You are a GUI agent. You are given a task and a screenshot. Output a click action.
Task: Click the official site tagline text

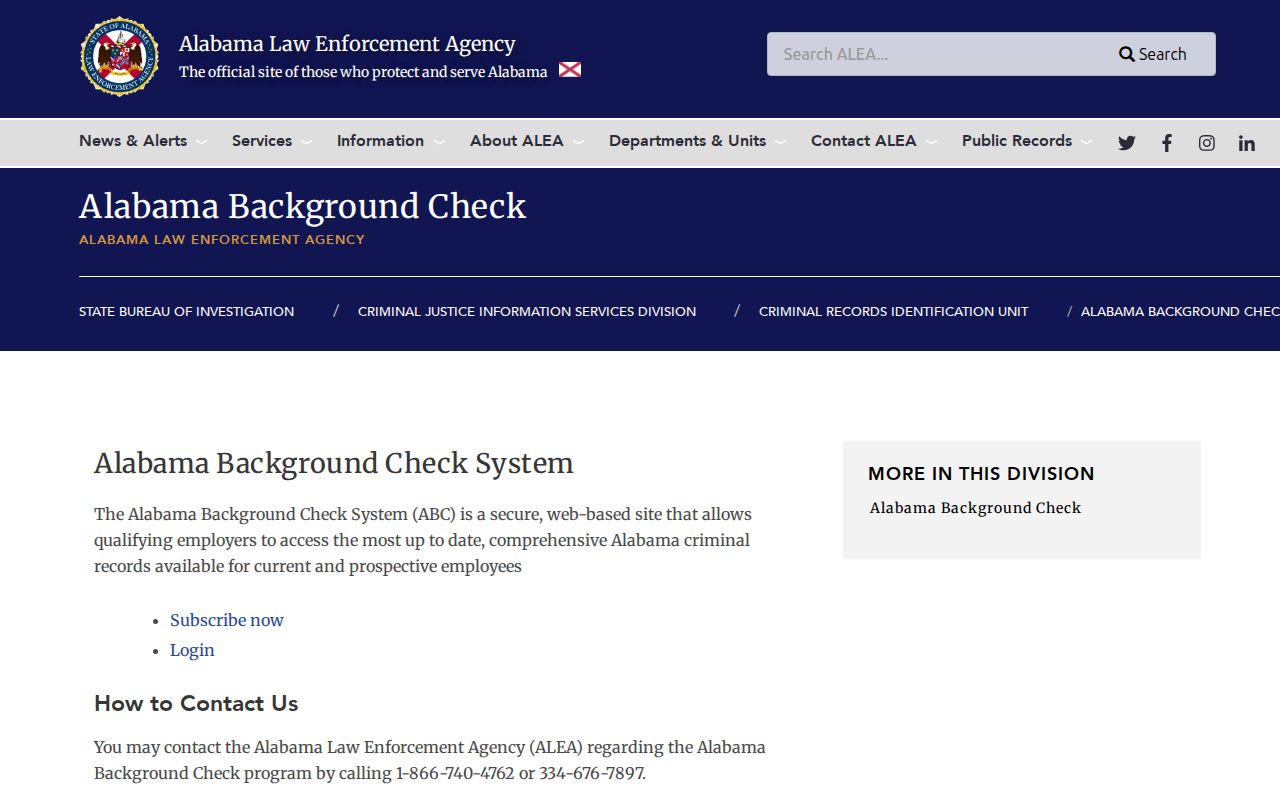click(363, 72)
